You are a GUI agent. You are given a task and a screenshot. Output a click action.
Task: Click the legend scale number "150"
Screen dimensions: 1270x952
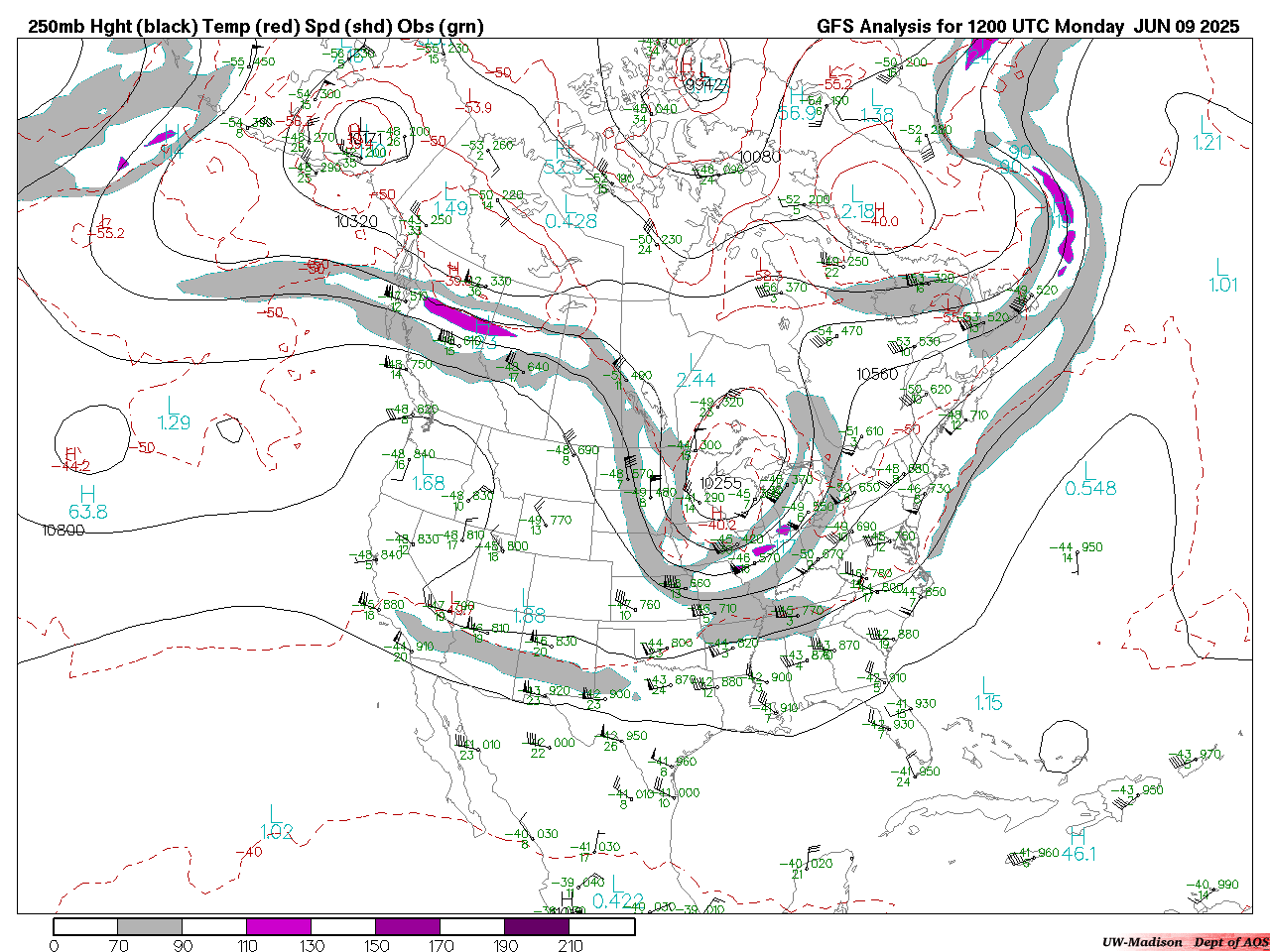click(x=376, y=945)
